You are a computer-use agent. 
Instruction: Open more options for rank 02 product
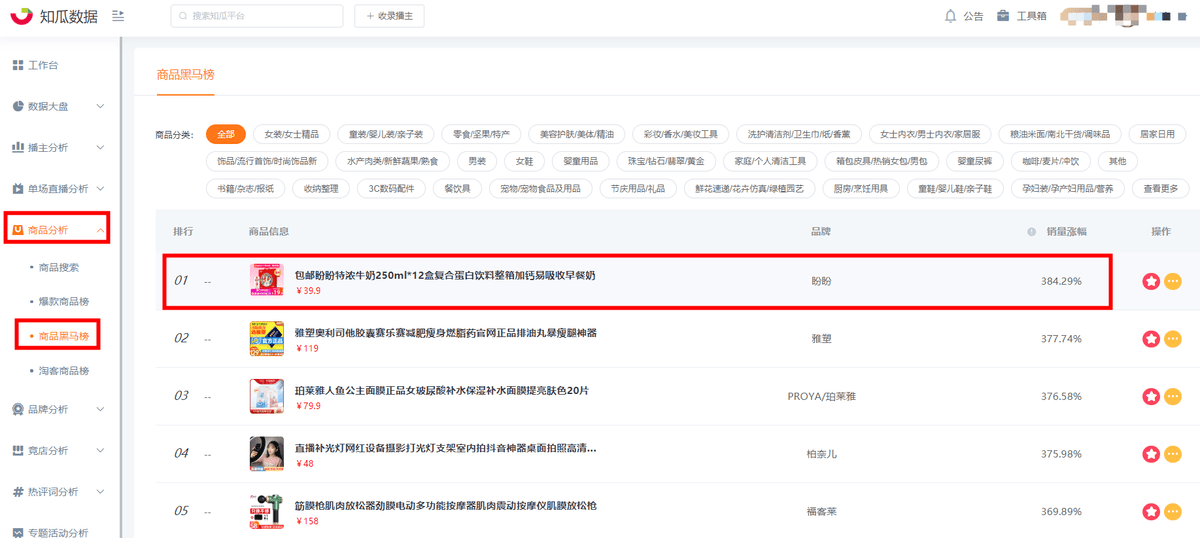click(1173, 339)
